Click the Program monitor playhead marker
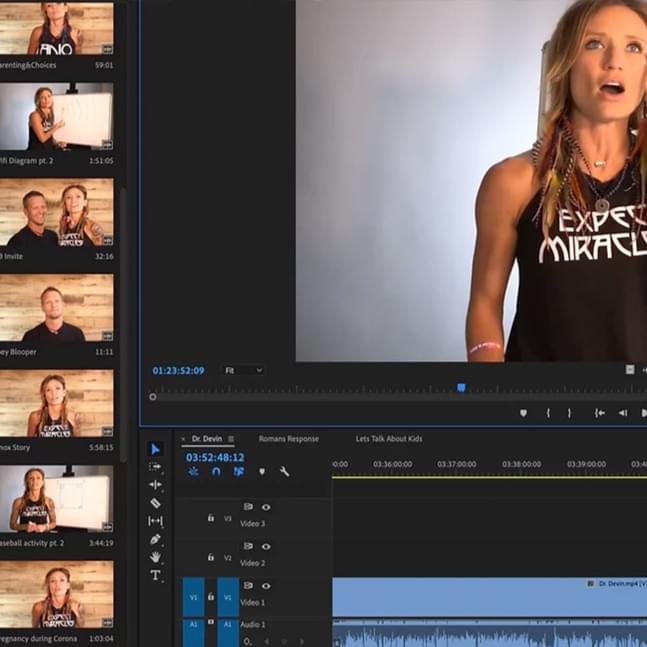This screenshot has height=647, width=647. (461, 387)
